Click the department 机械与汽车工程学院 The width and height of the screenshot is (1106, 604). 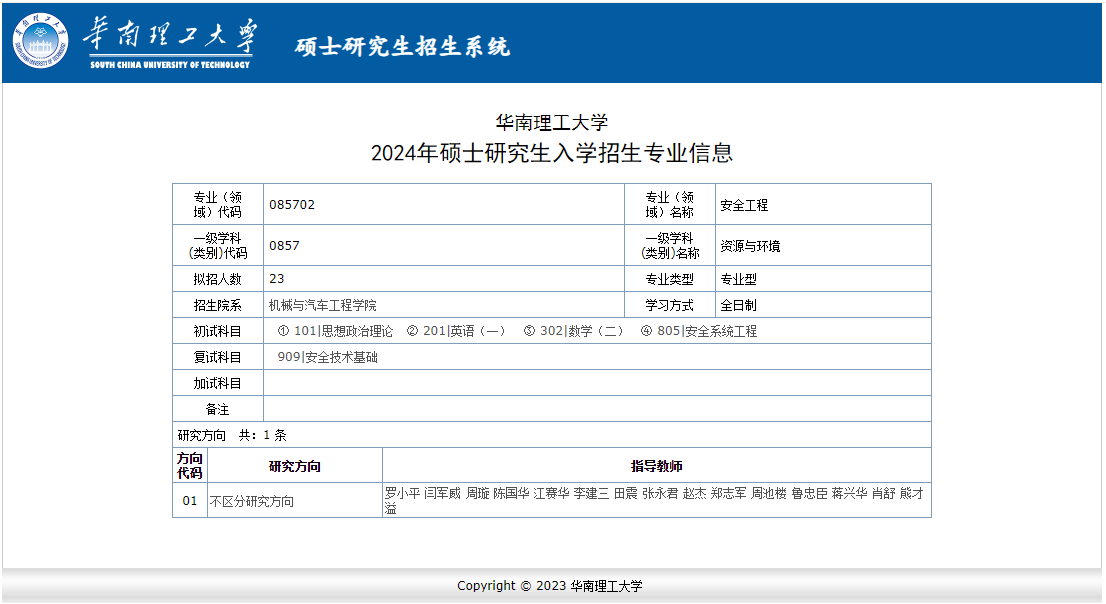(x=322, y=306)
